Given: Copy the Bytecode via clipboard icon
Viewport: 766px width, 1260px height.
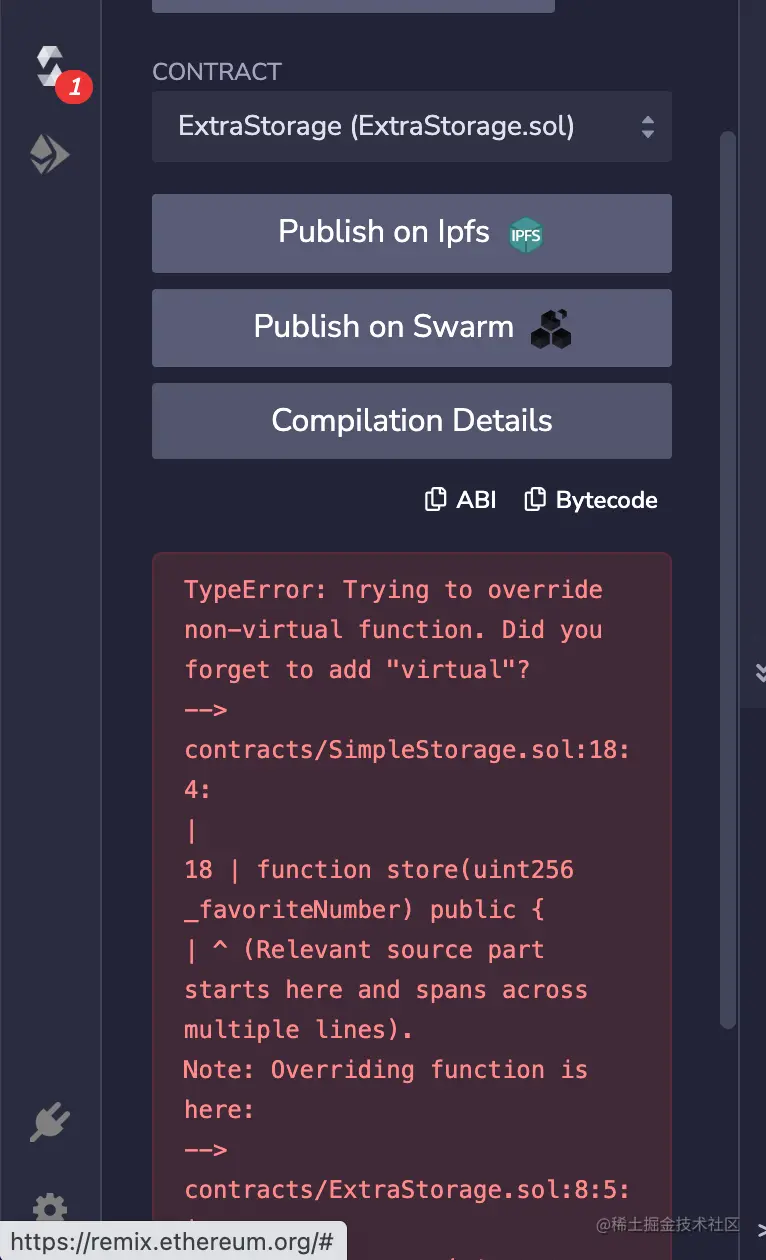Looking at the screenshot, I should 535,500.
